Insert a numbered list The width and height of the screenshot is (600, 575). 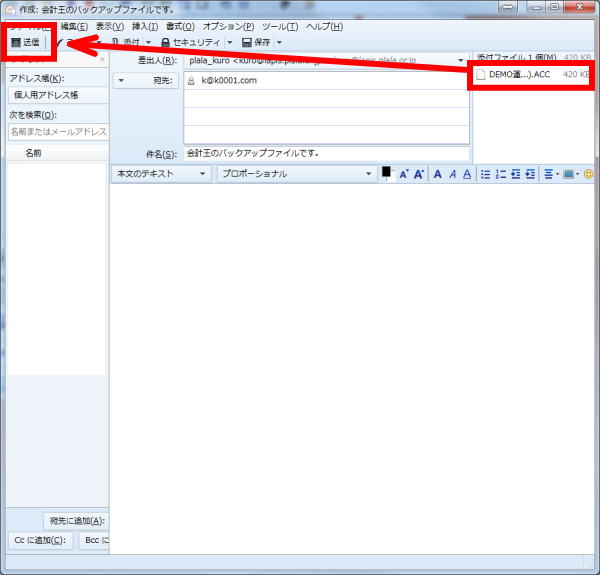501,174
